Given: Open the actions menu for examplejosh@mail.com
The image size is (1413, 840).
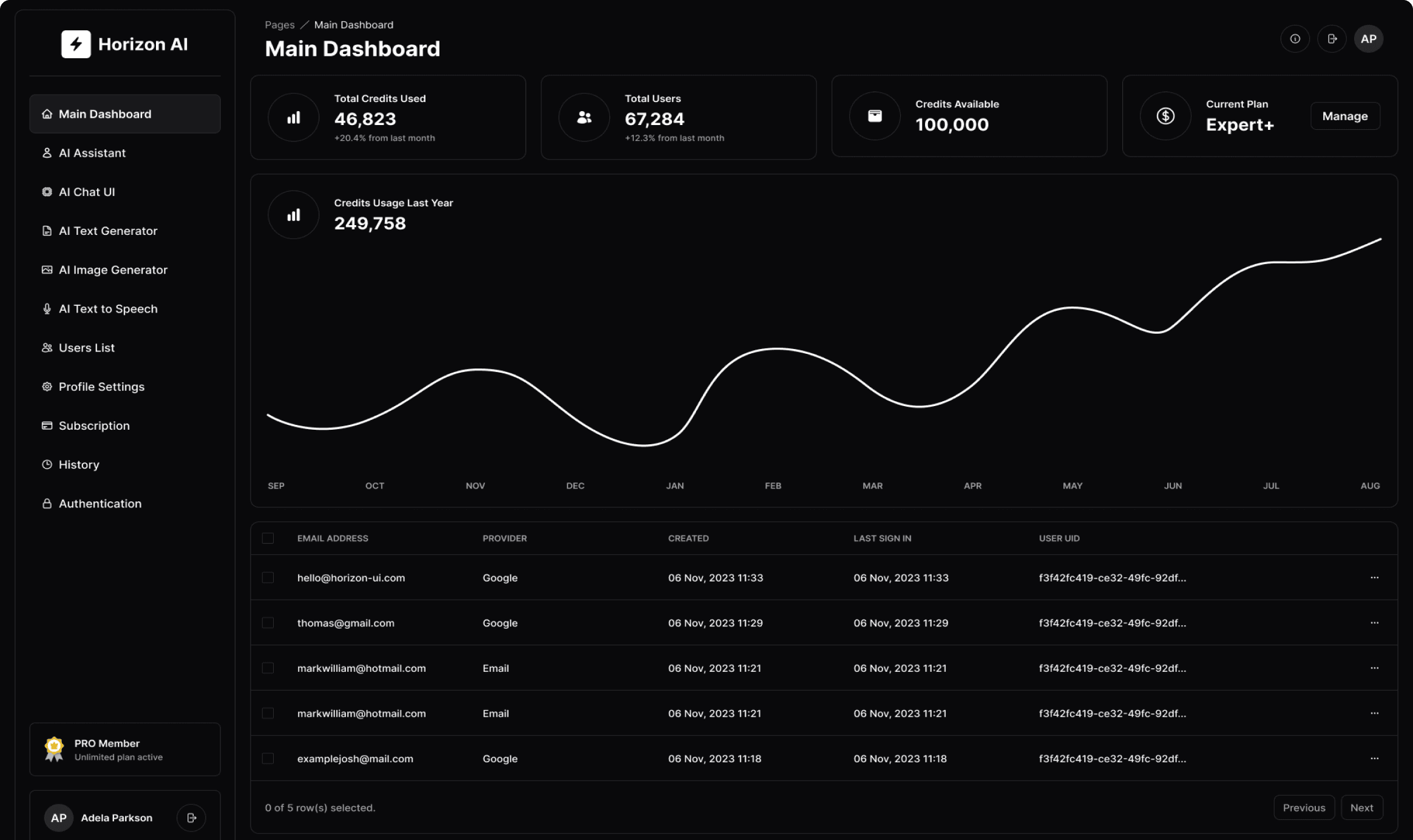Looking at the screenshot, I should [1374, 759].
